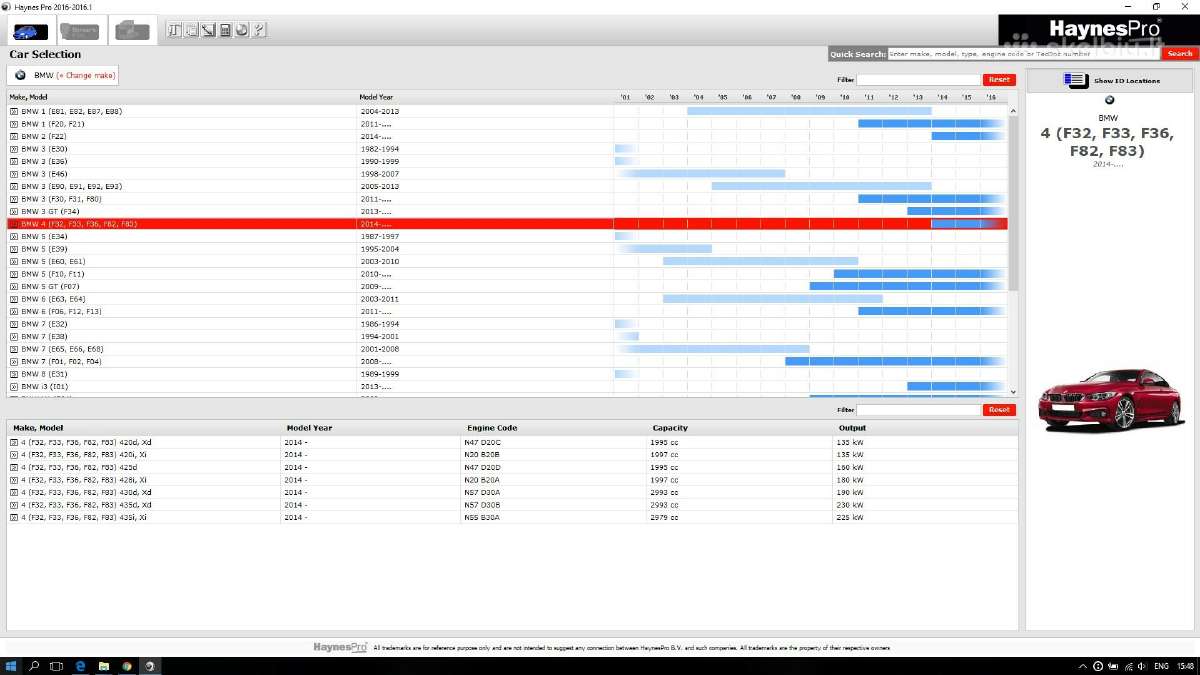
Task: Open the greyed Smart tab
Action: (80, 31)
